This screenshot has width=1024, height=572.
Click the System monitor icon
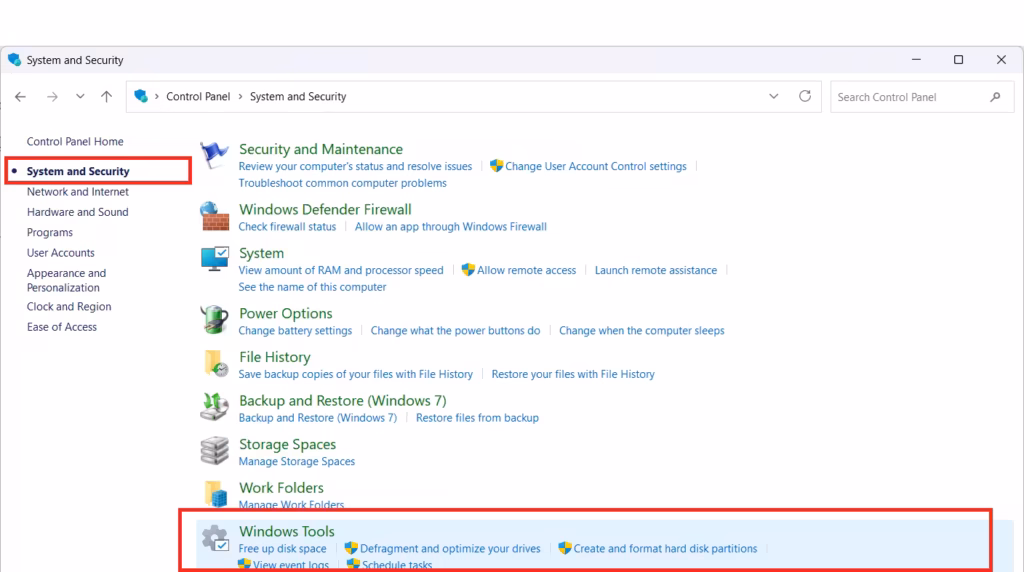(x=214, y=259)
